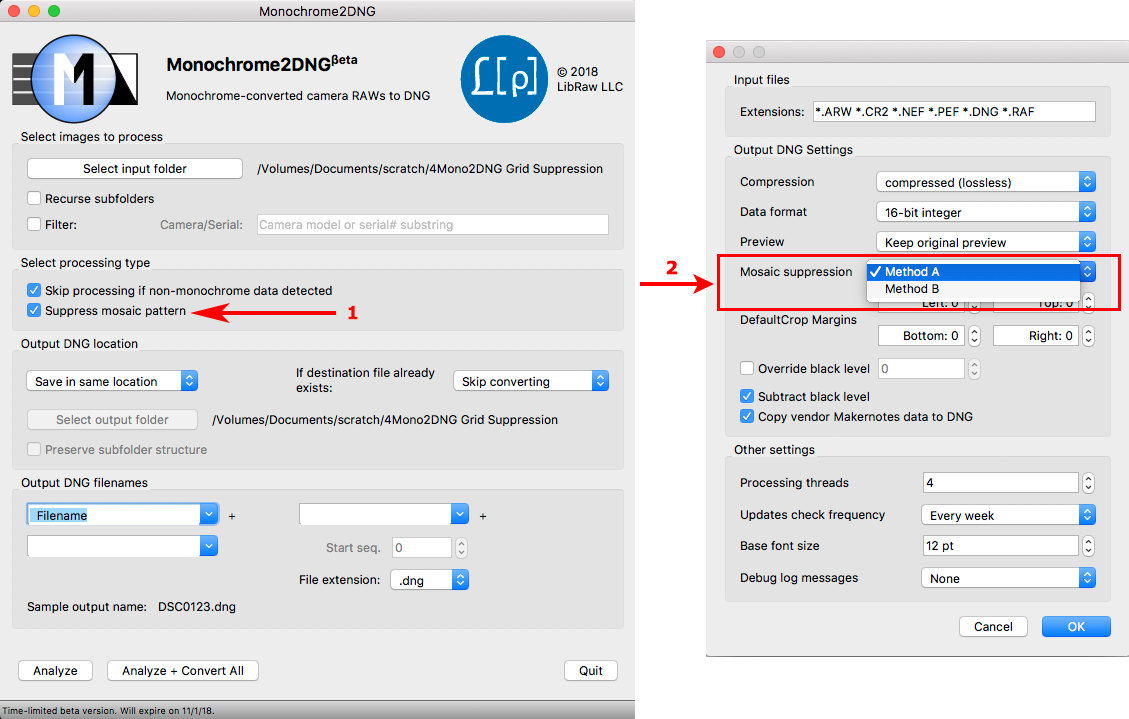The width and height of the screenshot is (1129, 719).
Task: Open the Compression dropdown
Action: [x=985, y=182]
